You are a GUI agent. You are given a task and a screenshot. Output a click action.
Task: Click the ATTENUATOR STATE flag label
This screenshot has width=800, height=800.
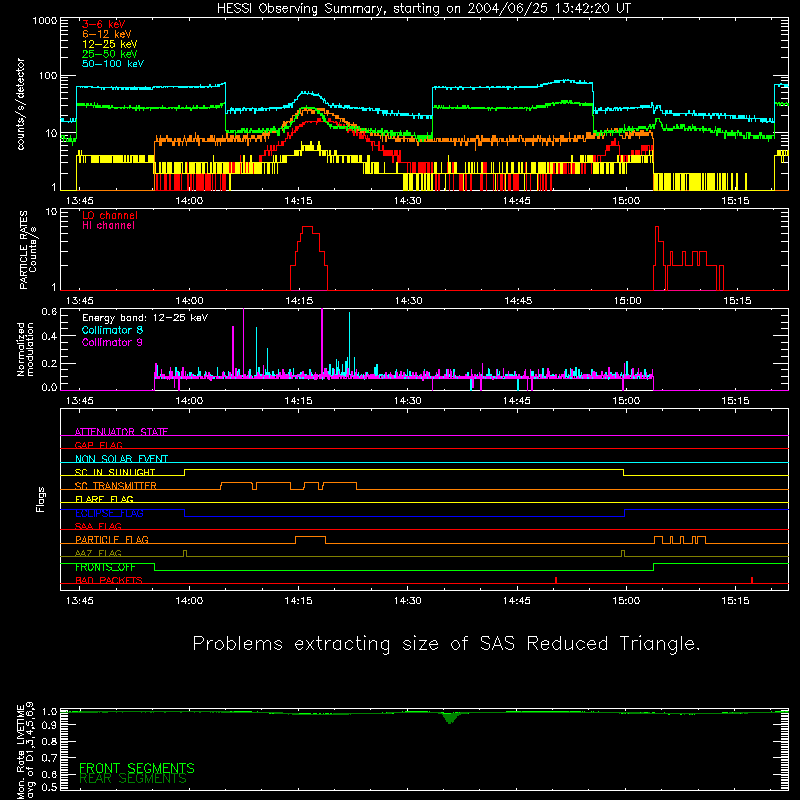click(121, 432)
